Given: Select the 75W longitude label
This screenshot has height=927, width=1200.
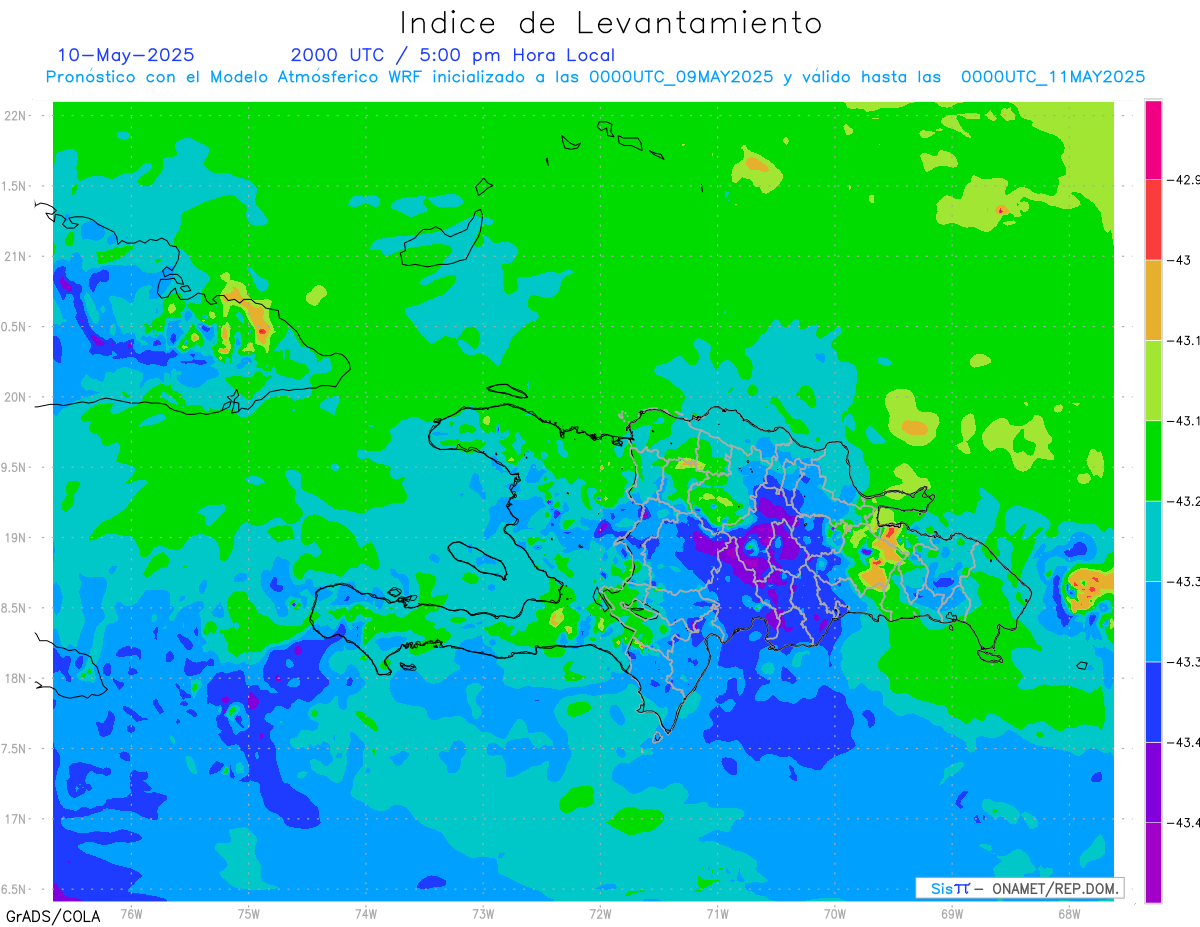Looking at the screenshot, I should [x=249, y=913].
